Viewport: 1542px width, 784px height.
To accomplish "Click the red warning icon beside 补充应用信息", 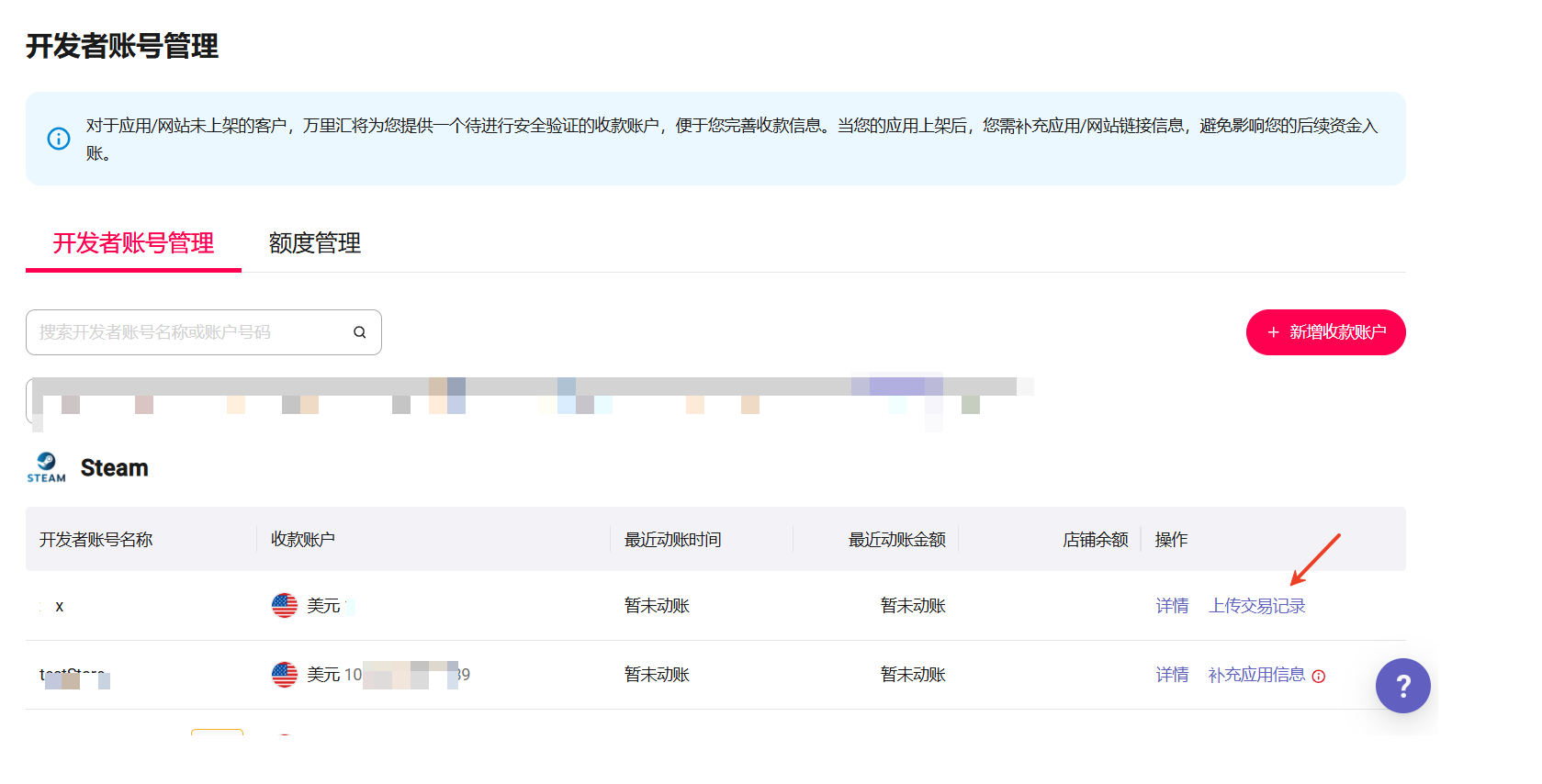I will 1319,677.
